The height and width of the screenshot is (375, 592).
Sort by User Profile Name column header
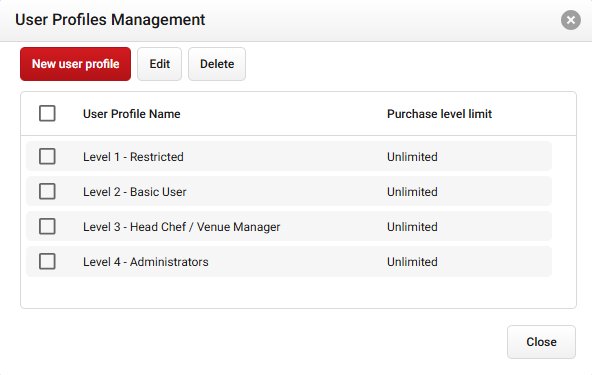pyautogui.click(x=131, y=114)
